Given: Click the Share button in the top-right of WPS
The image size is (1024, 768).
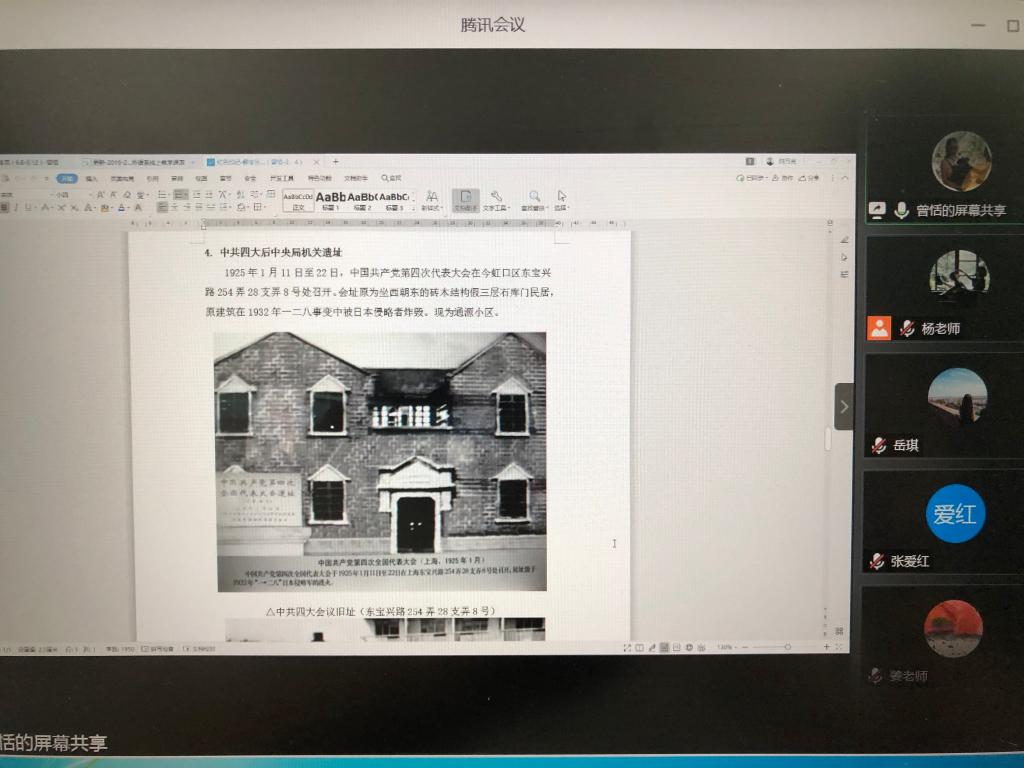Looking at the screenshot, I should [x=808, y=178].
